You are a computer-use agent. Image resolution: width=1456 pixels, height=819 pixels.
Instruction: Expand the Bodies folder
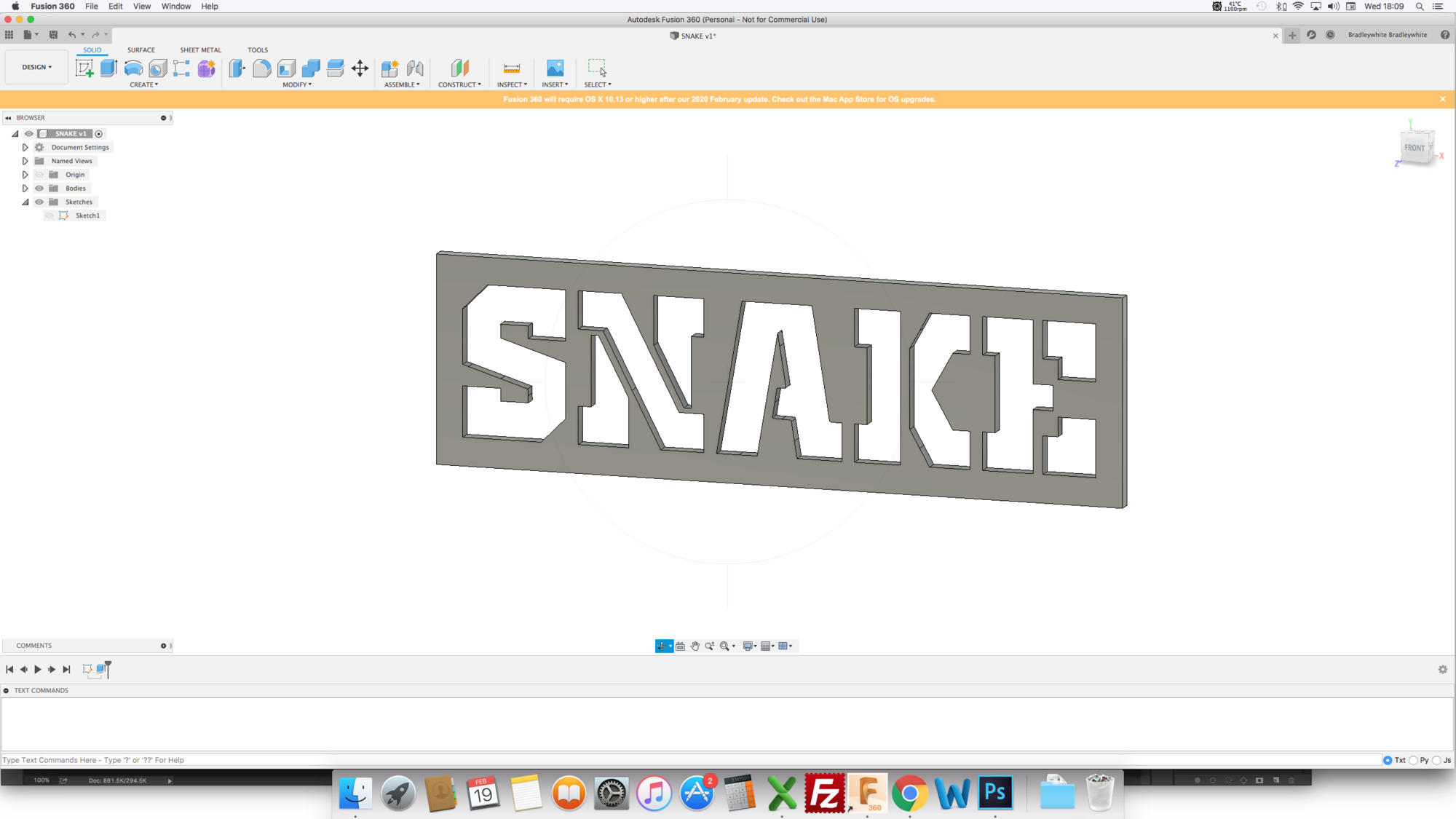pos(25,189)
